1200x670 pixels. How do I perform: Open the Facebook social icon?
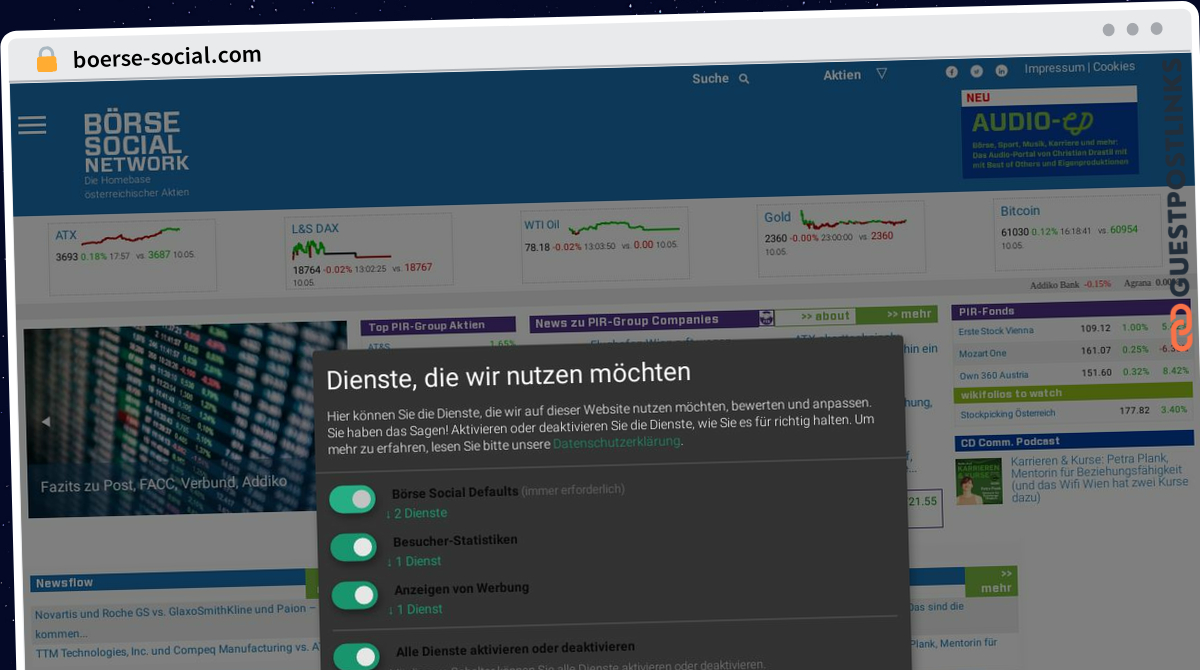click(x=952, y=71)
